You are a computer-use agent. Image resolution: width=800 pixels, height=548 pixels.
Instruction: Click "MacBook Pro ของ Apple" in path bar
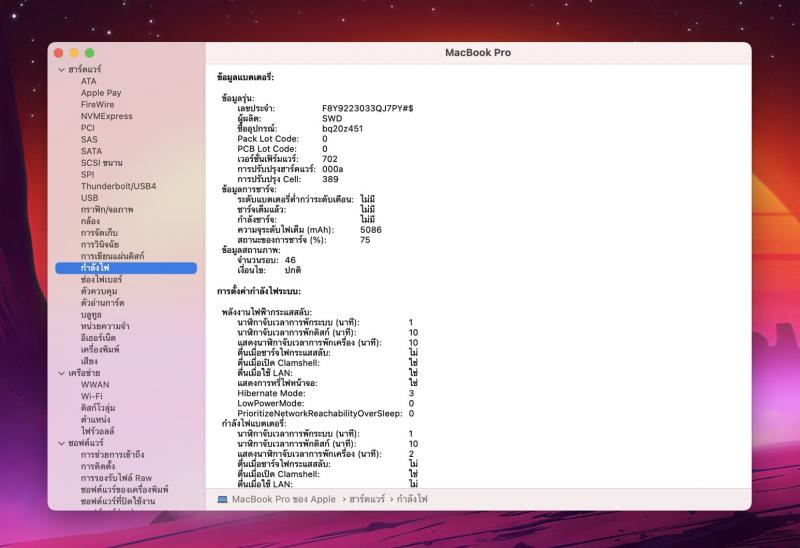pyautogui.click(x=283, y=498)
